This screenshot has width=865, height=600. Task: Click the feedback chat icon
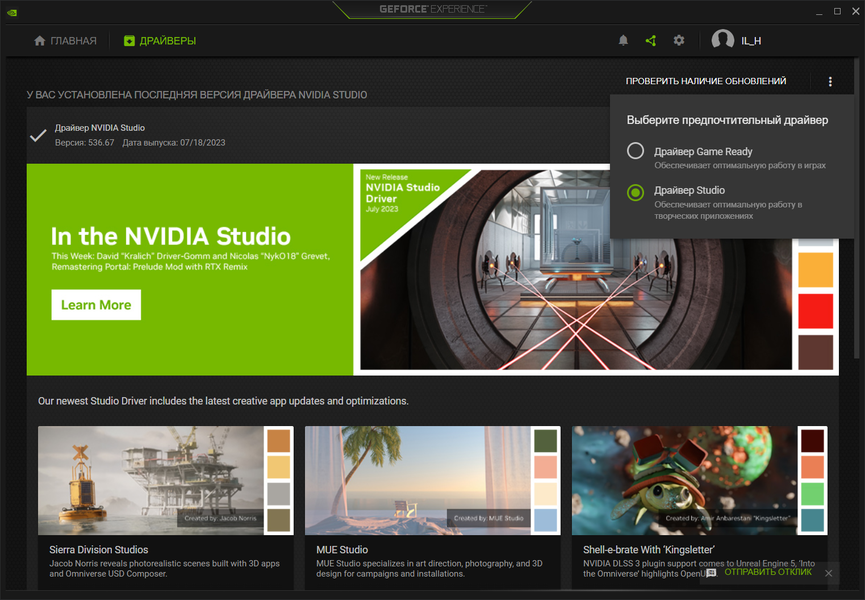(x=711, y=573)
